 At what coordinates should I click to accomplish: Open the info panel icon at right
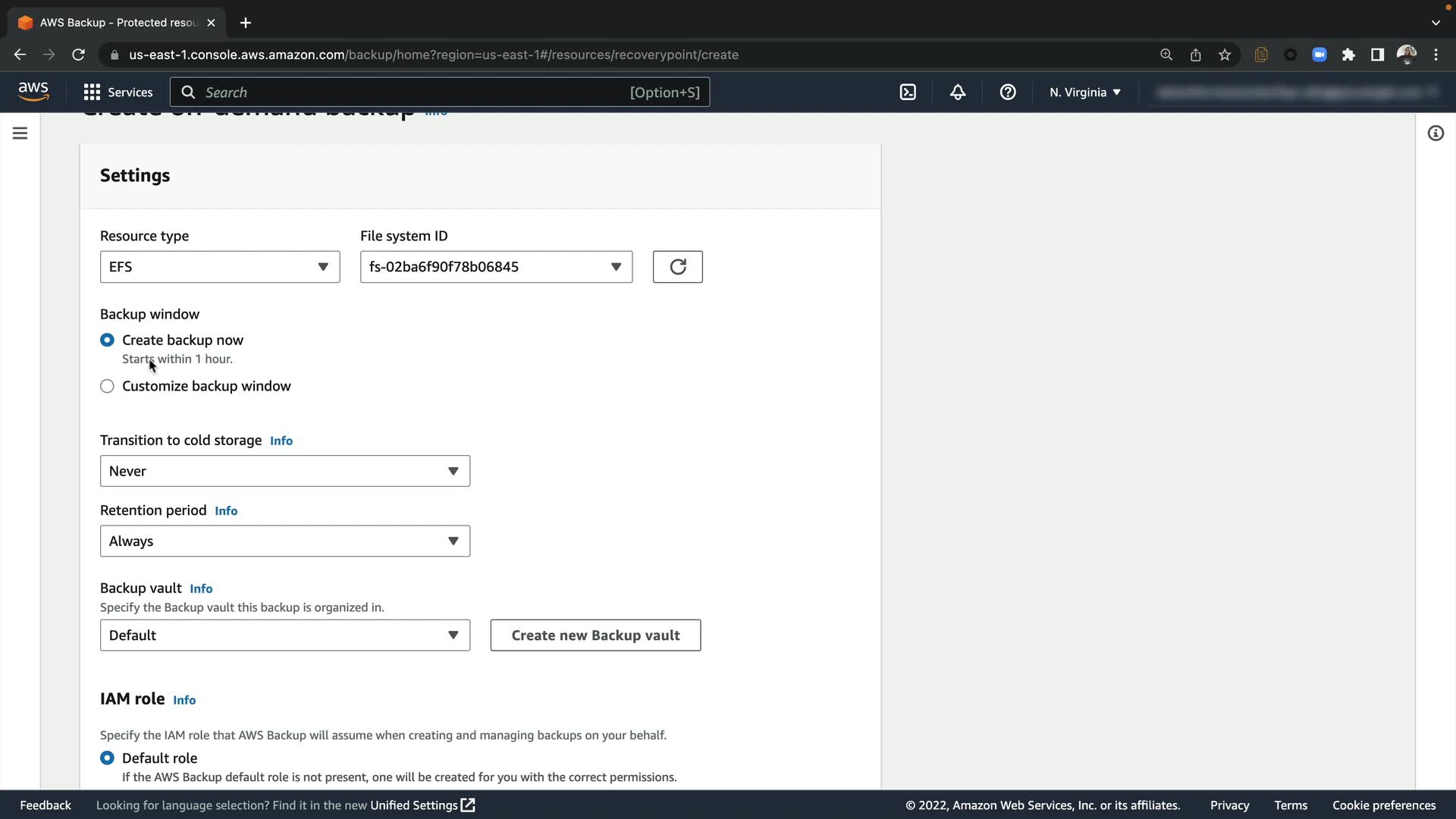pos(1436,133)
